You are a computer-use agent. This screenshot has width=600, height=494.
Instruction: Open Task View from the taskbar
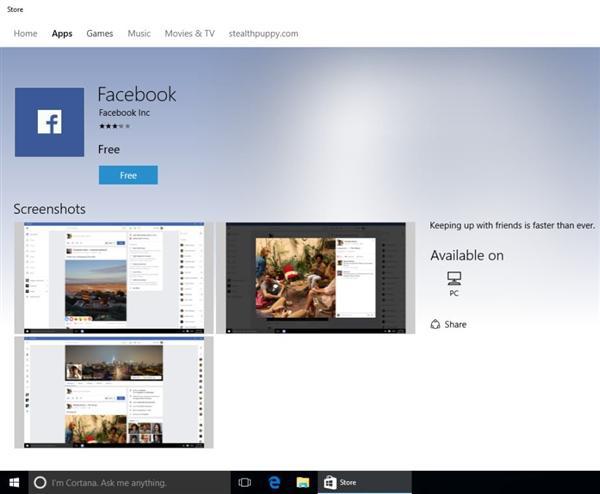click(244, 482)
